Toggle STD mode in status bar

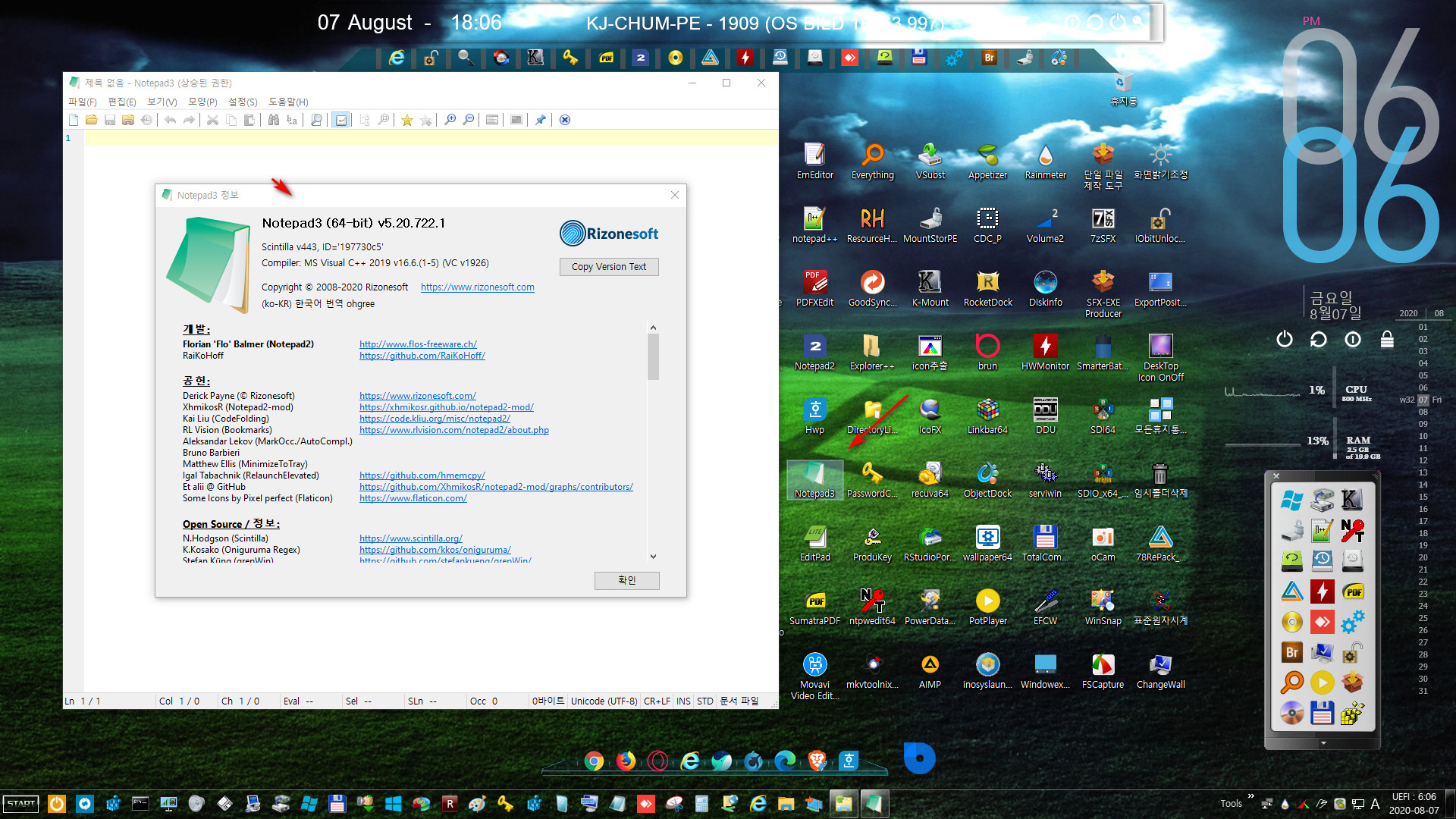coord(705,701)
